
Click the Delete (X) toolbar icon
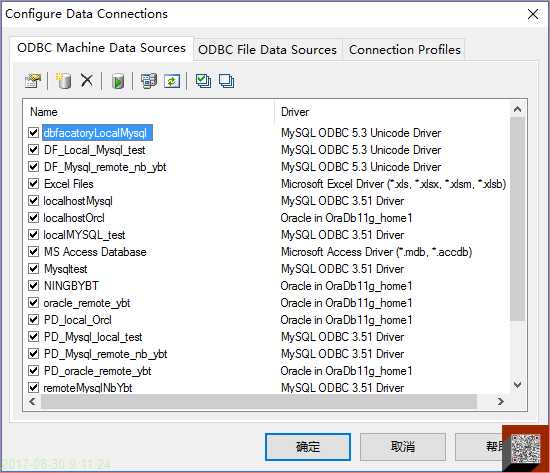click(x=87, y=80)
